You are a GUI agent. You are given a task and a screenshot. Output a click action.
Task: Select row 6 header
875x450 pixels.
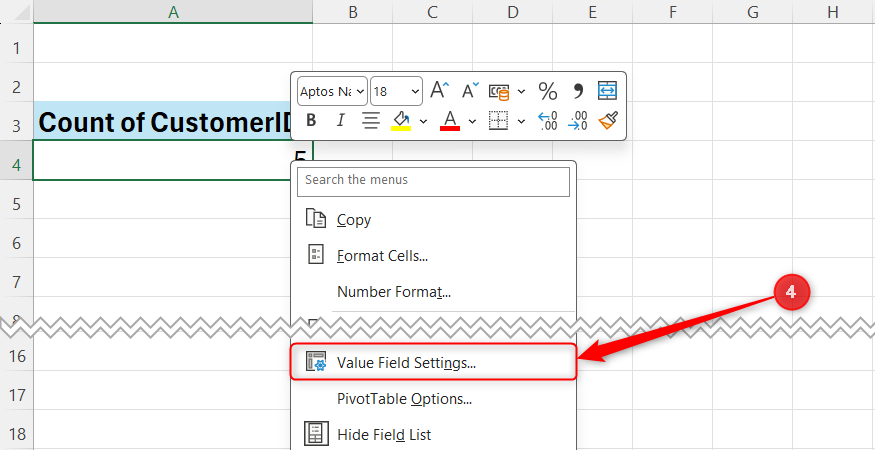point(17,243)
